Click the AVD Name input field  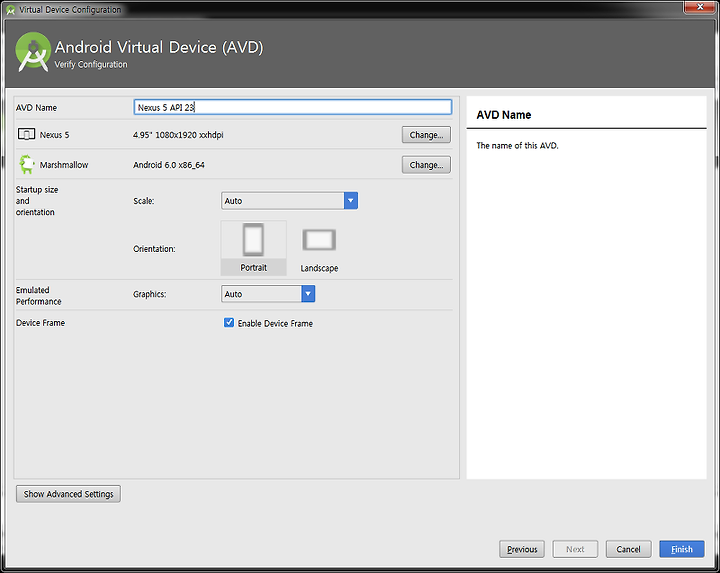[292, 107]
